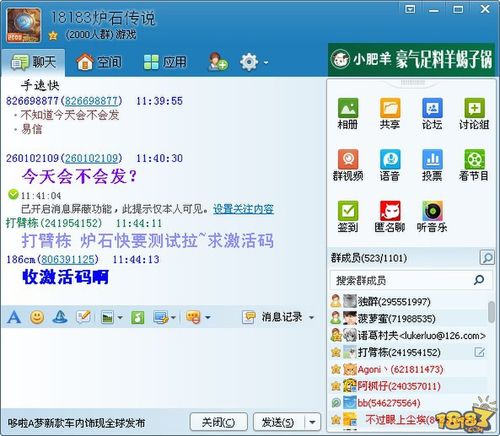Click the message 收激活码啊

click(x=66, y=277)
